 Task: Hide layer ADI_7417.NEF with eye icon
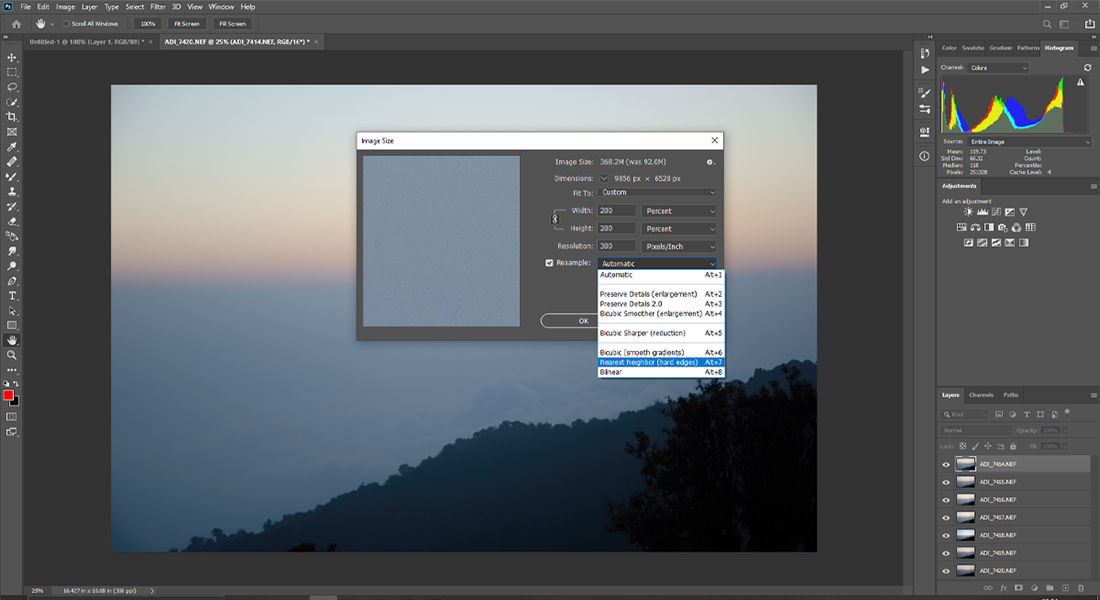pos(946,518)
